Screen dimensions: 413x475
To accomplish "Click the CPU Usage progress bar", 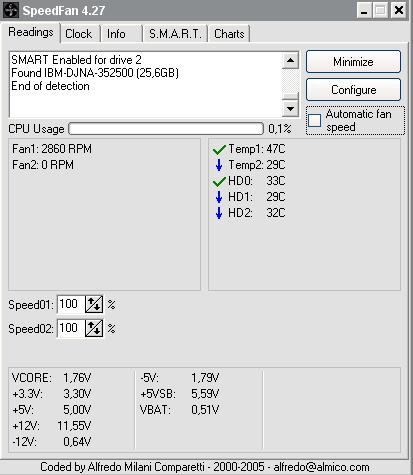I will click(x=166, y=129).
